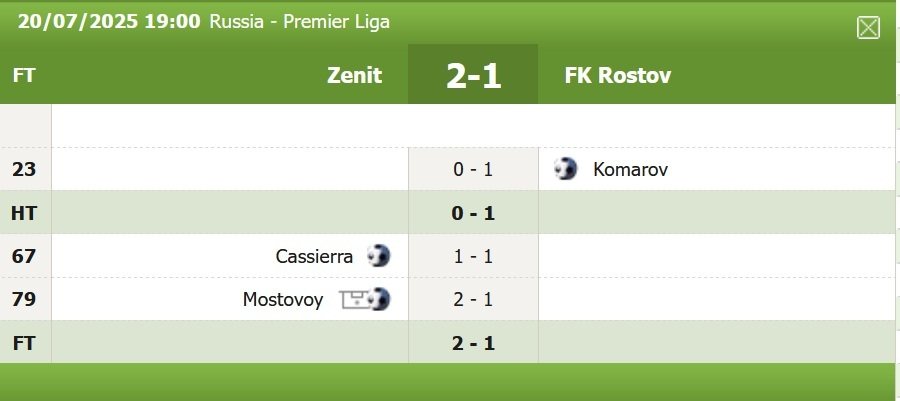Select the minute 79 event row
The width and height of the screenshot is (900, 401).
[24, 299]
